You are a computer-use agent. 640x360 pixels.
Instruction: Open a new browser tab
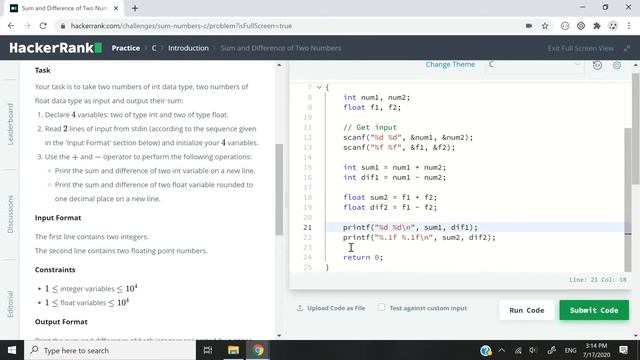135,8
